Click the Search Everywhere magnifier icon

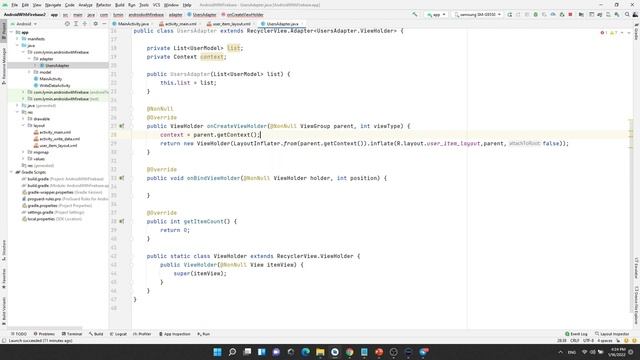coord(627,14)
